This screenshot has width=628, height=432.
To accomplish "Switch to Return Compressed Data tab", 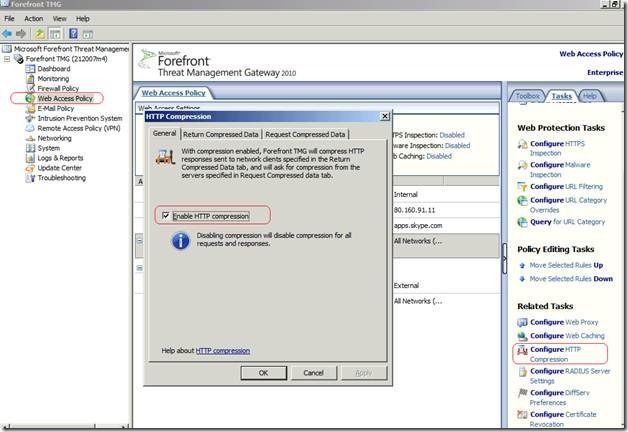I will [221, 135].
